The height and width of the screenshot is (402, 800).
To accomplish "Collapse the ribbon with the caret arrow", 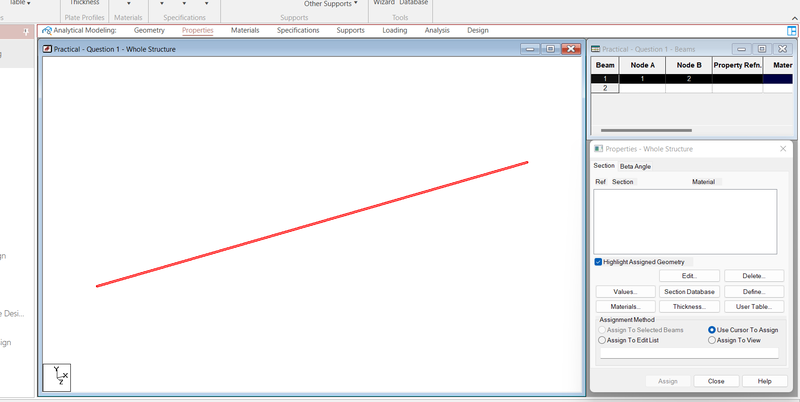I will (x=793, y=18).
